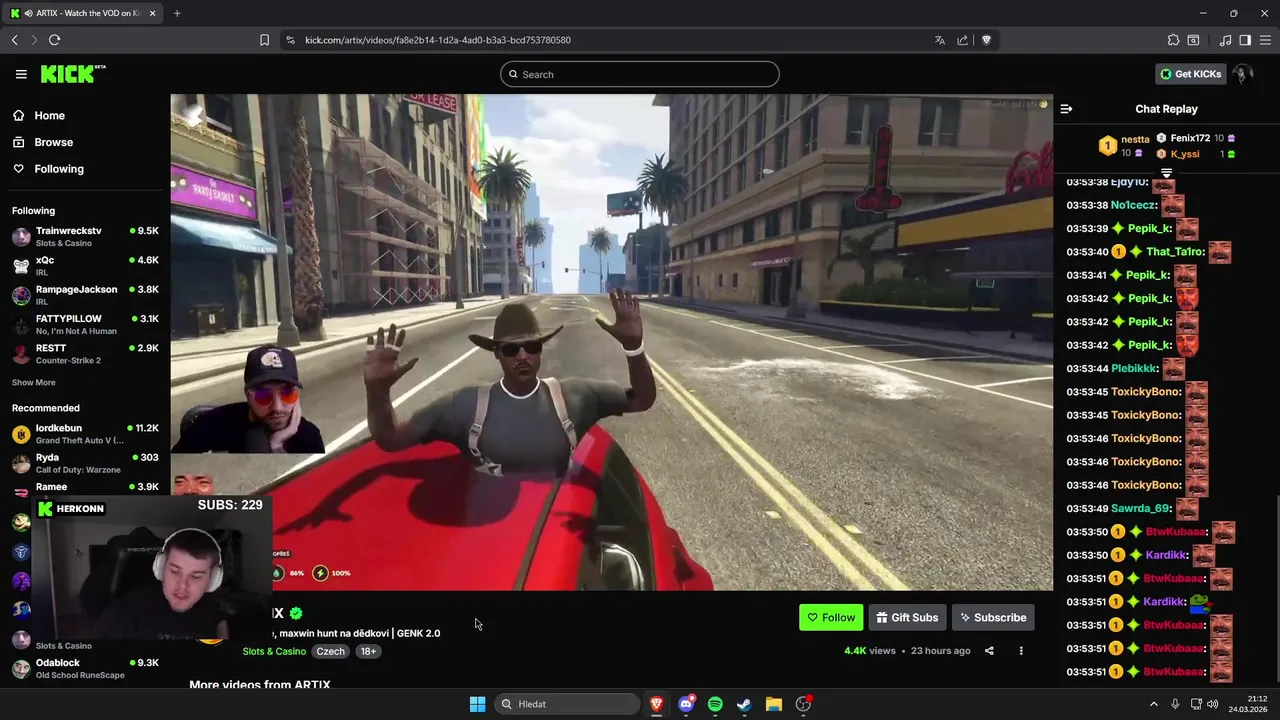This screenshot has width=1280, height=720.
Task: Open RESTT channel in the sidebar
Action: 85,354
